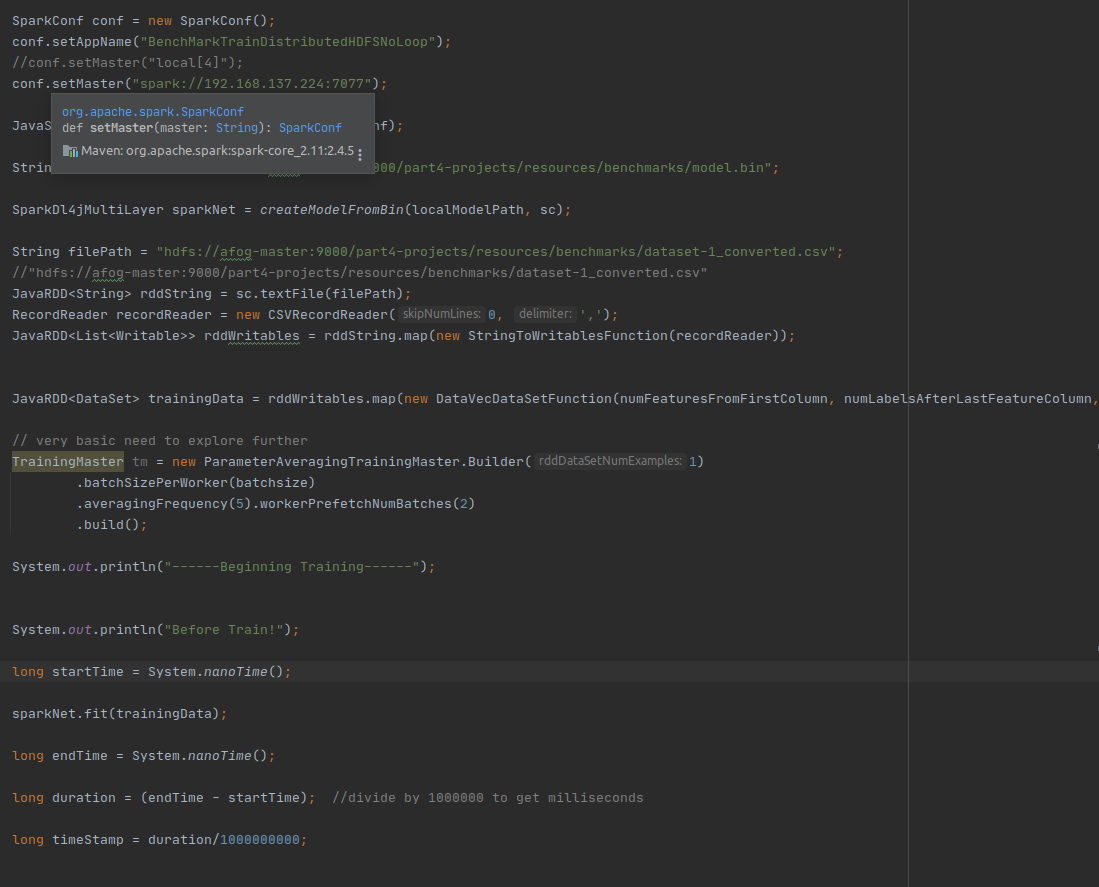
Task: Click the divide by 1000000 comment
Action: tap(488, 798)
